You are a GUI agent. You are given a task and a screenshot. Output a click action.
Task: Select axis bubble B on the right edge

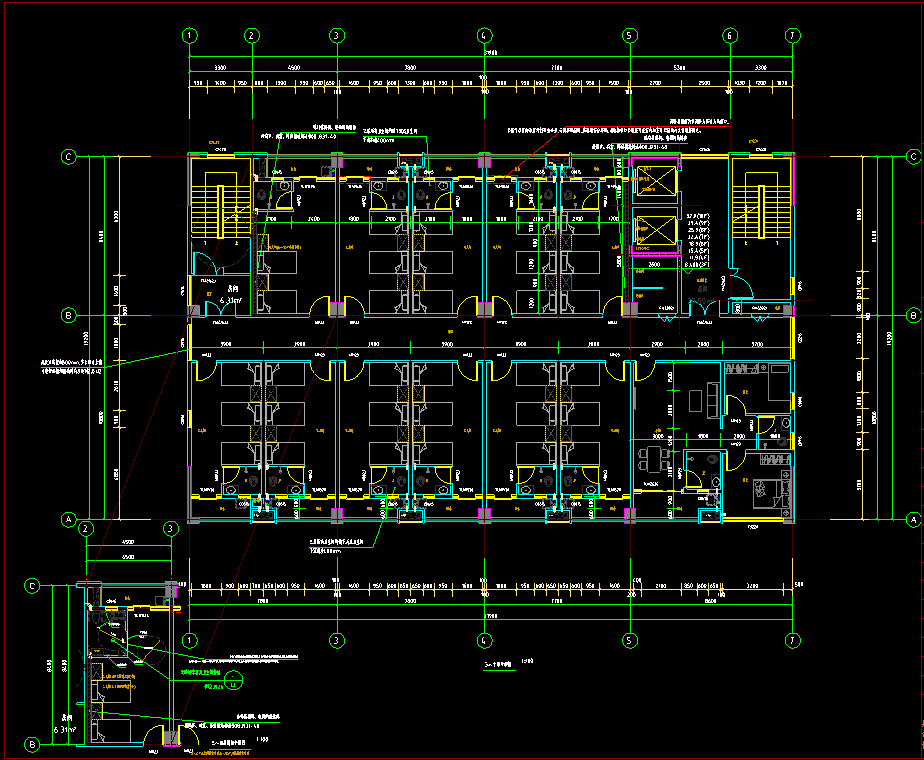click(x=912, y=316)
